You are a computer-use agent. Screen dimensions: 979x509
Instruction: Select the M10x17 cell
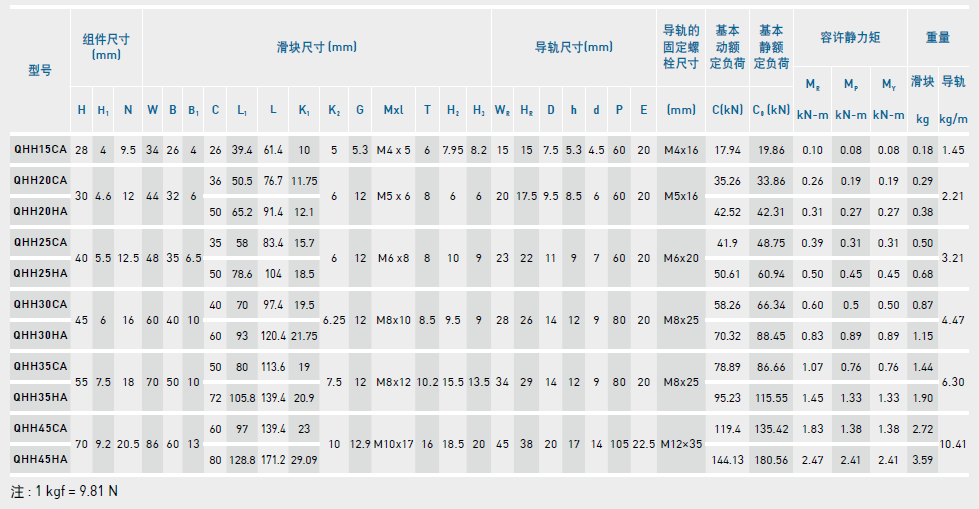393,443
